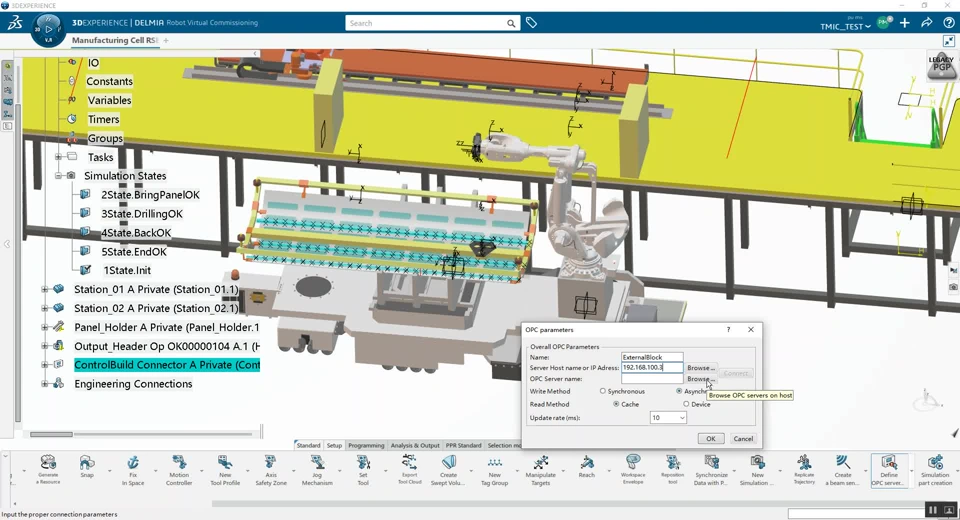This screenshot has width=960, height=520.
Task: Open the share arrow icon
Action: point(927,23)
